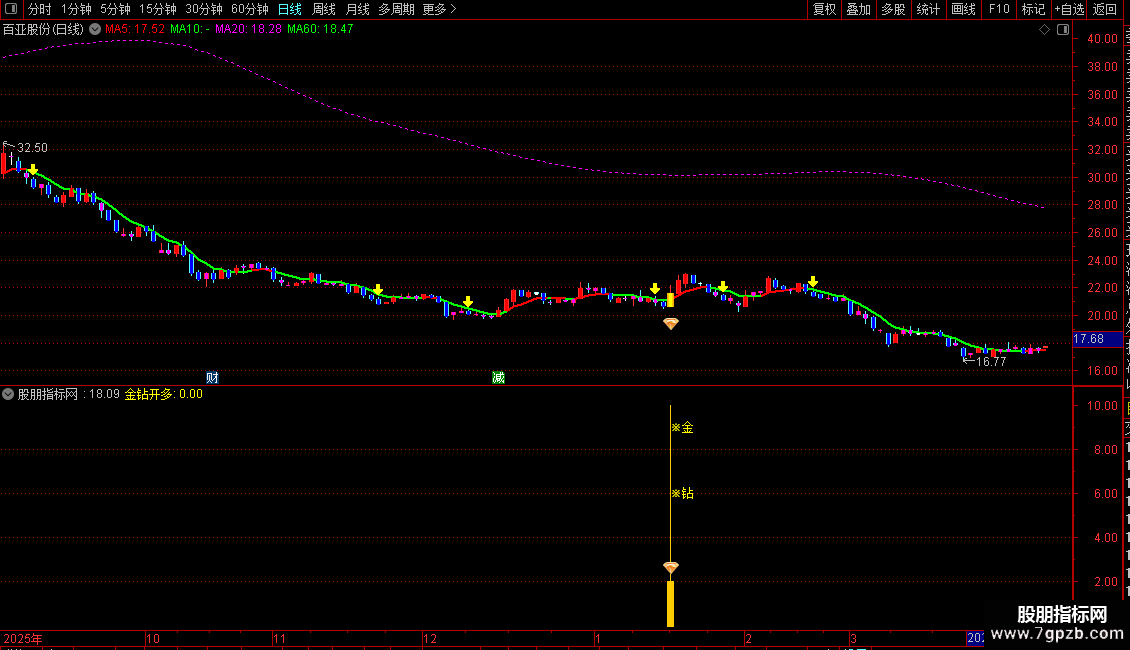Switch to the 周线 weekly chart tab

pyautogui.click(x=324, y=9)
